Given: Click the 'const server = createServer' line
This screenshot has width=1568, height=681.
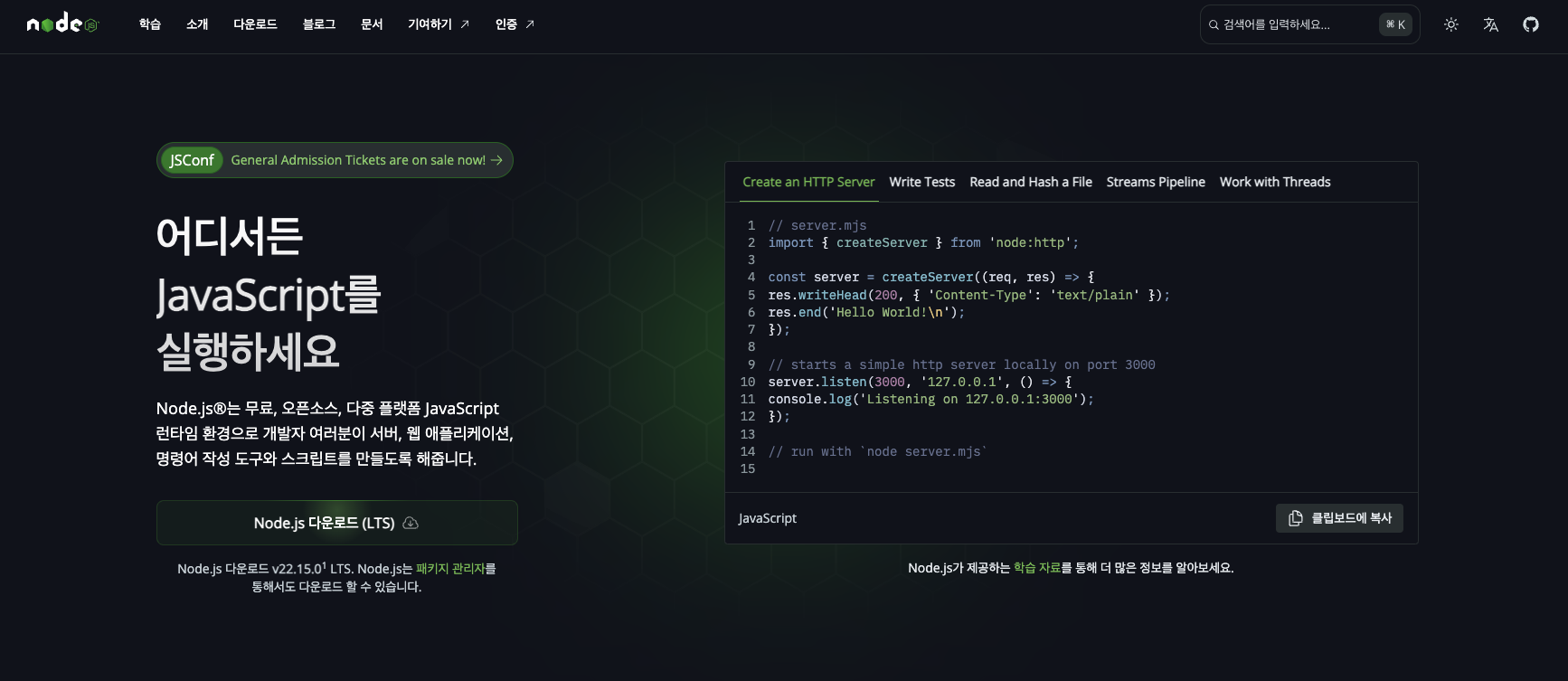Looking at the screenshot, I should [931, 277].
